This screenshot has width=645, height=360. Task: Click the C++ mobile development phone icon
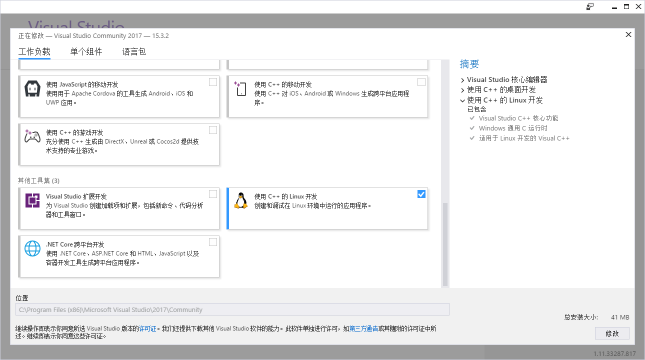pos(241,88)
